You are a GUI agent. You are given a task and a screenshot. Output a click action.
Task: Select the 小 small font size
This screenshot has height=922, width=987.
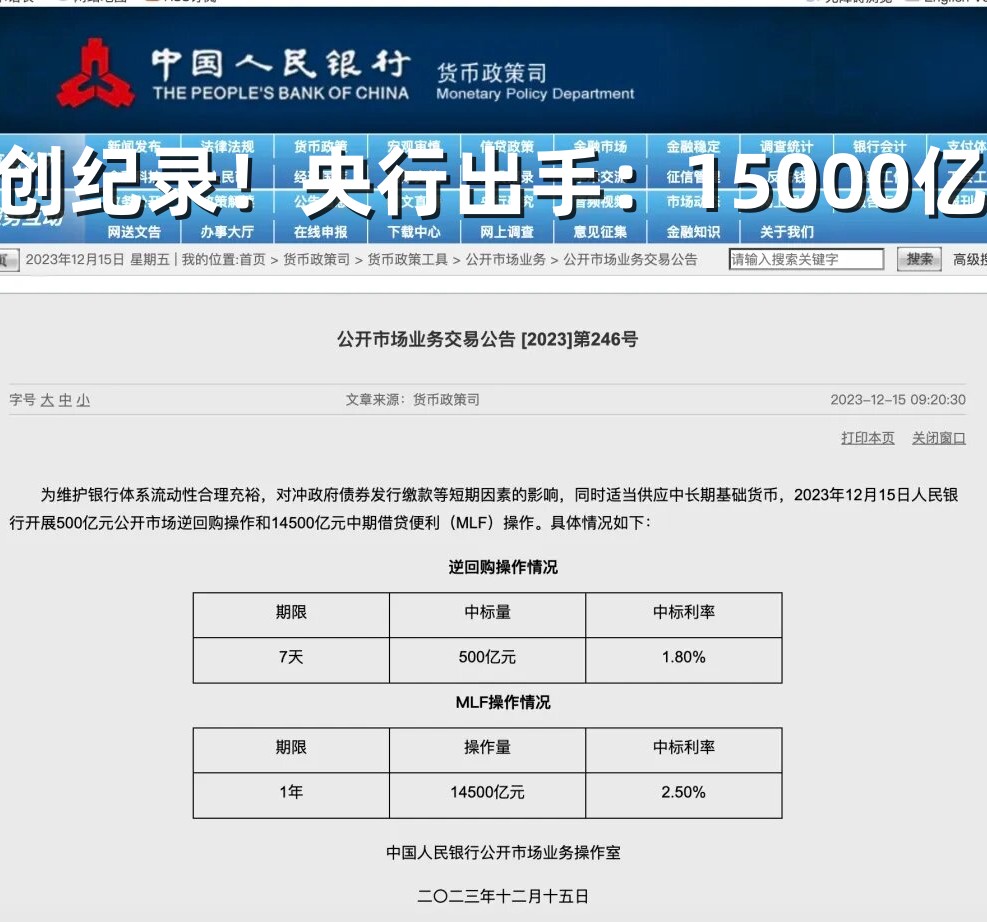(82, 400)
